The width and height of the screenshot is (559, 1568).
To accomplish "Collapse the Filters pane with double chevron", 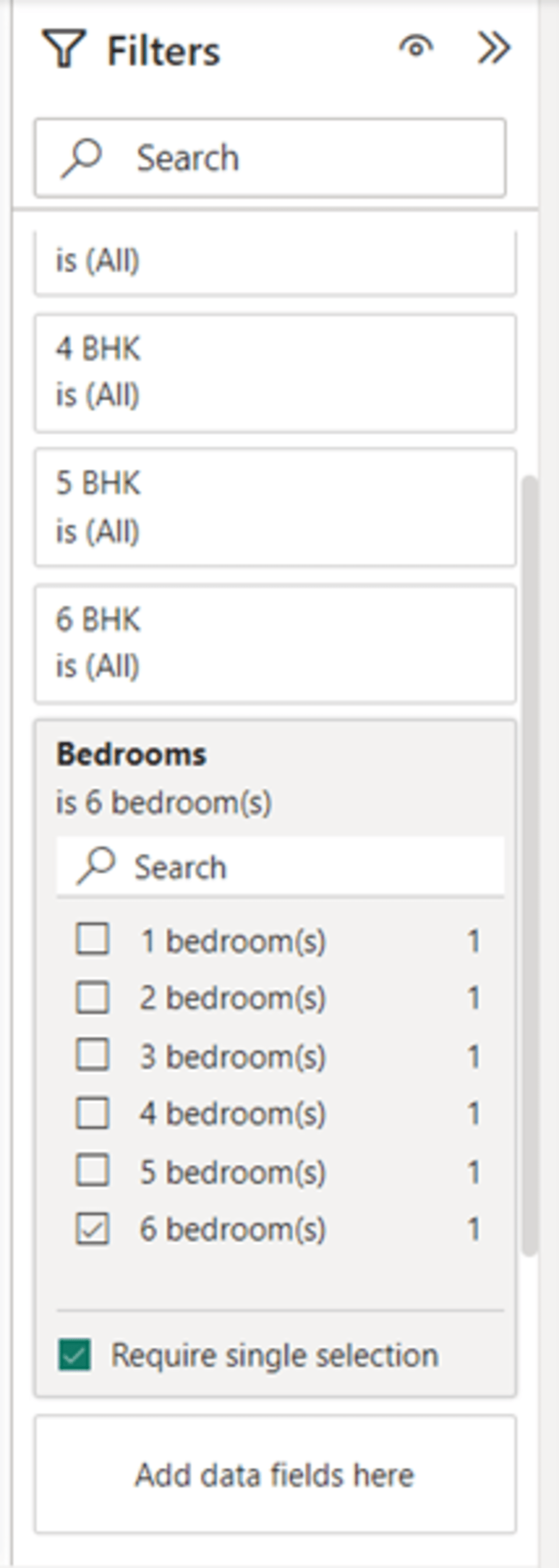I will [493, 48].
